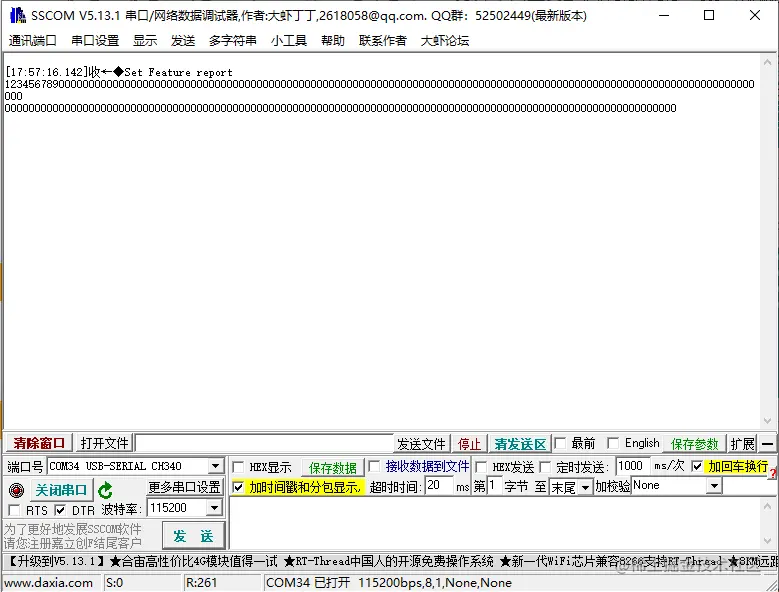779x592 pixels.
Task: Click the COM34 已打开 status text
Action: [389, 583]
